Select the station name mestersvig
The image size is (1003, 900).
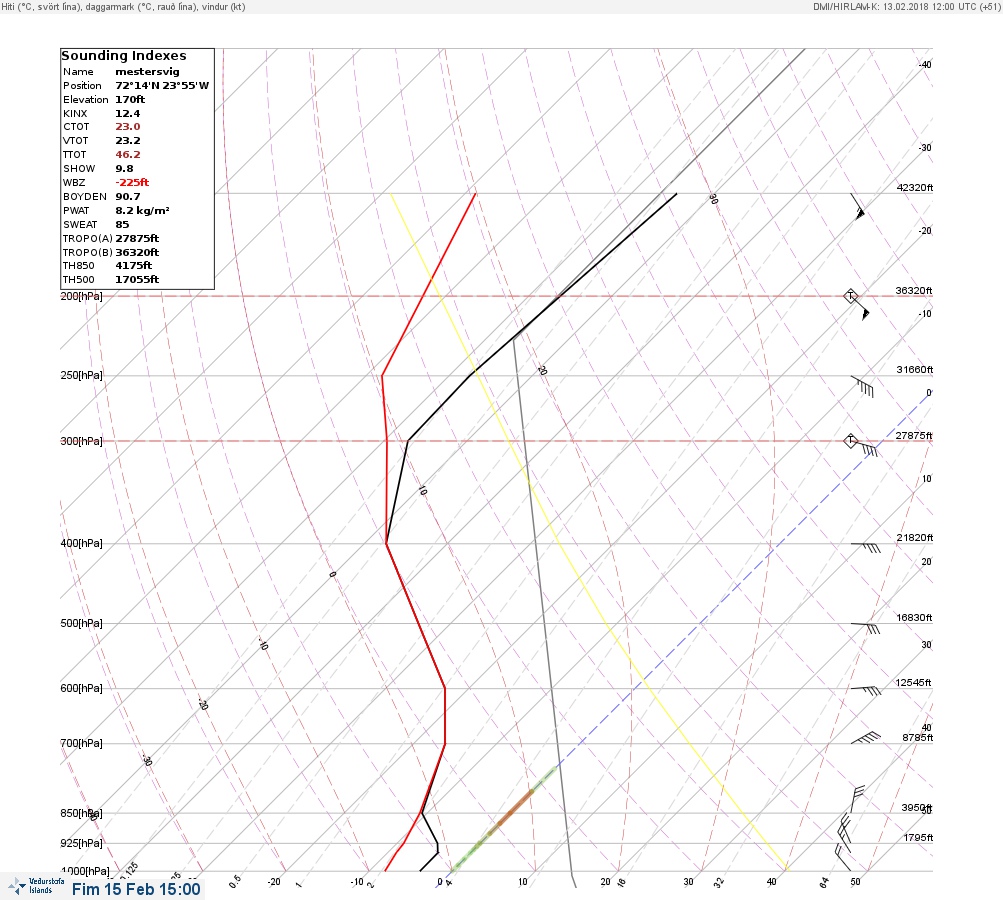[x=147, y=72]
